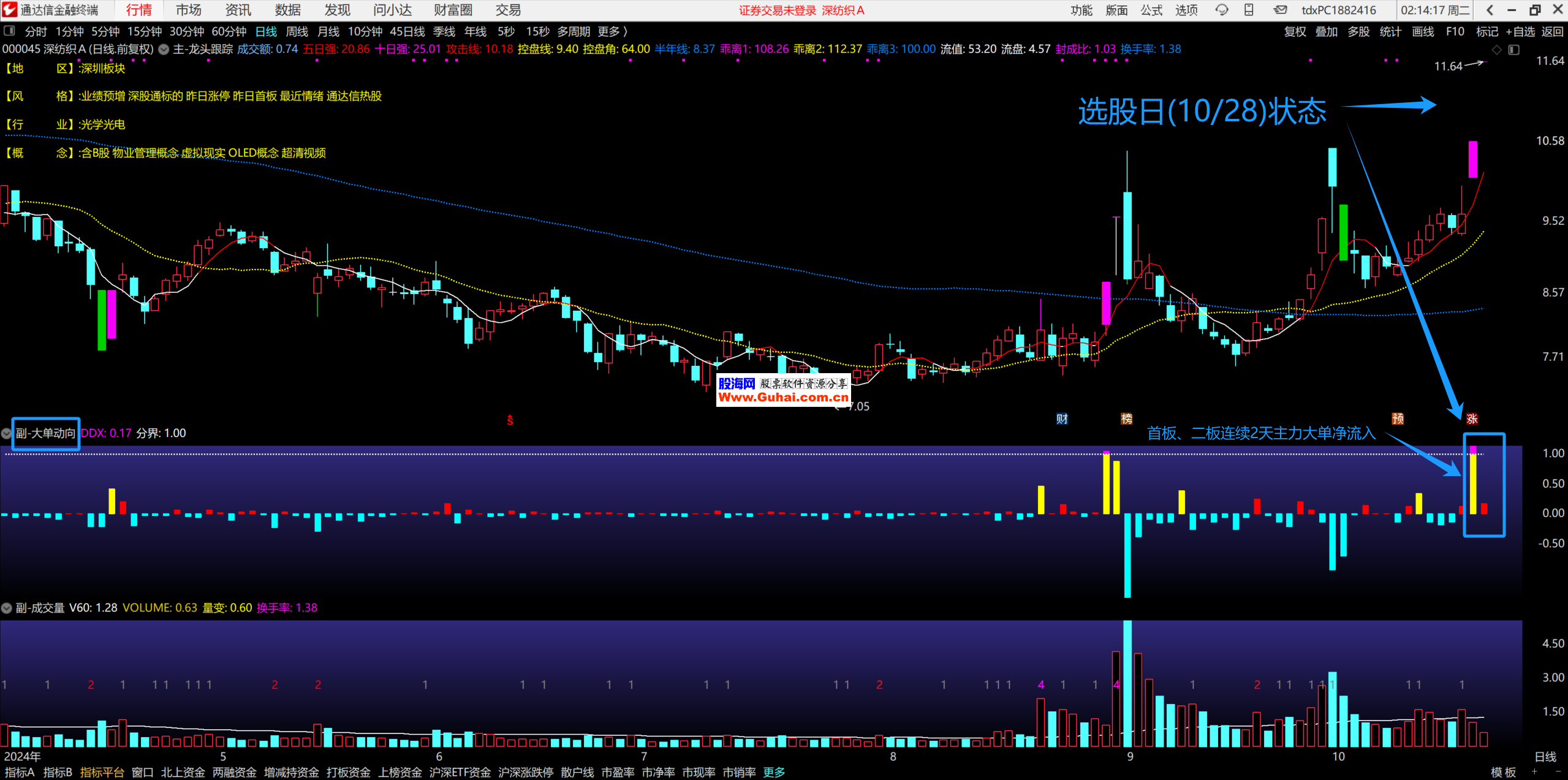Toggle 叠加 overlay mode
The width and height of the screenshot is (1568, 780).
click(1326, 31)
